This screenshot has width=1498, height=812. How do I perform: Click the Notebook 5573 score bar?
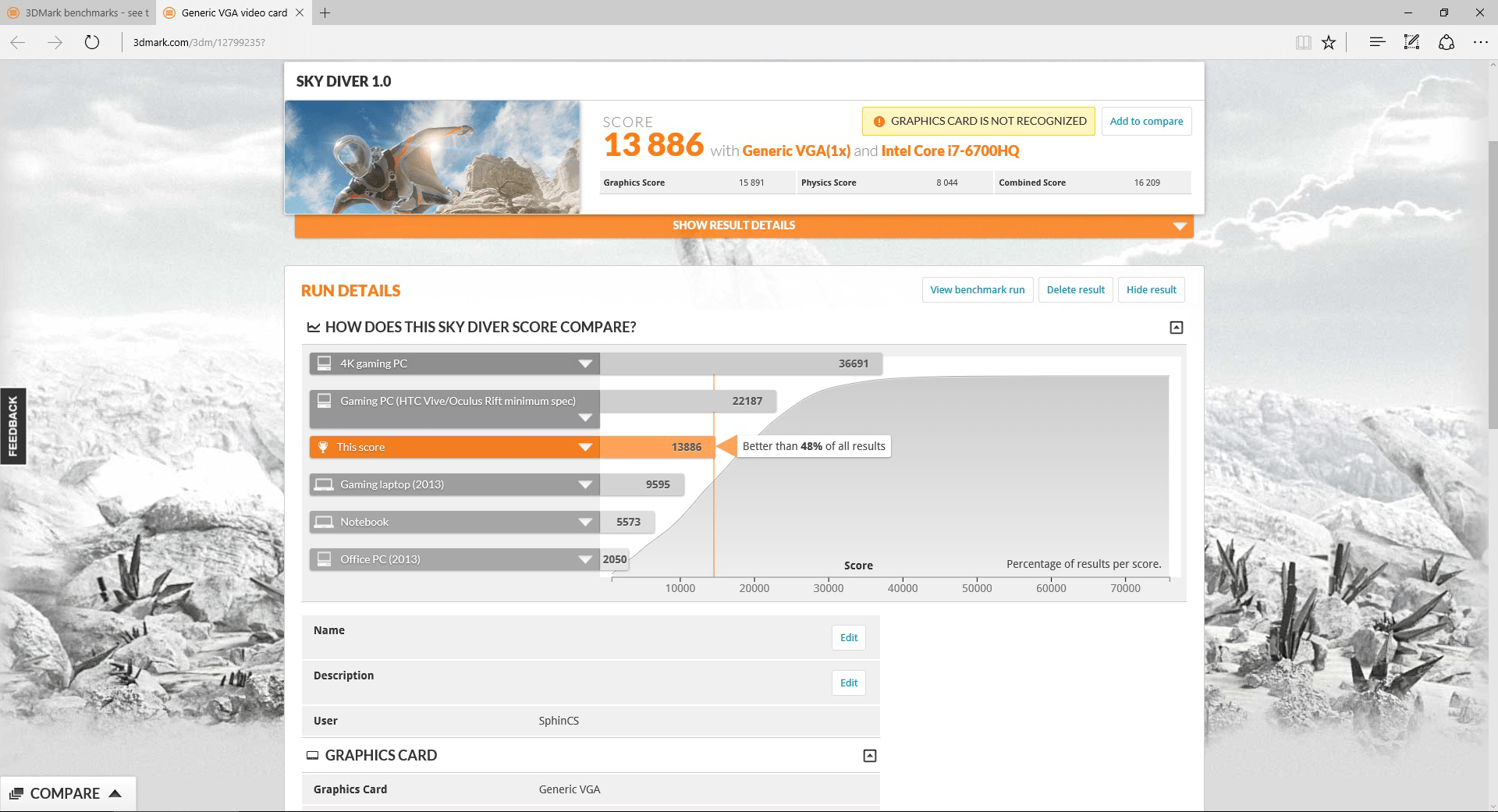[x=627, y=522]
